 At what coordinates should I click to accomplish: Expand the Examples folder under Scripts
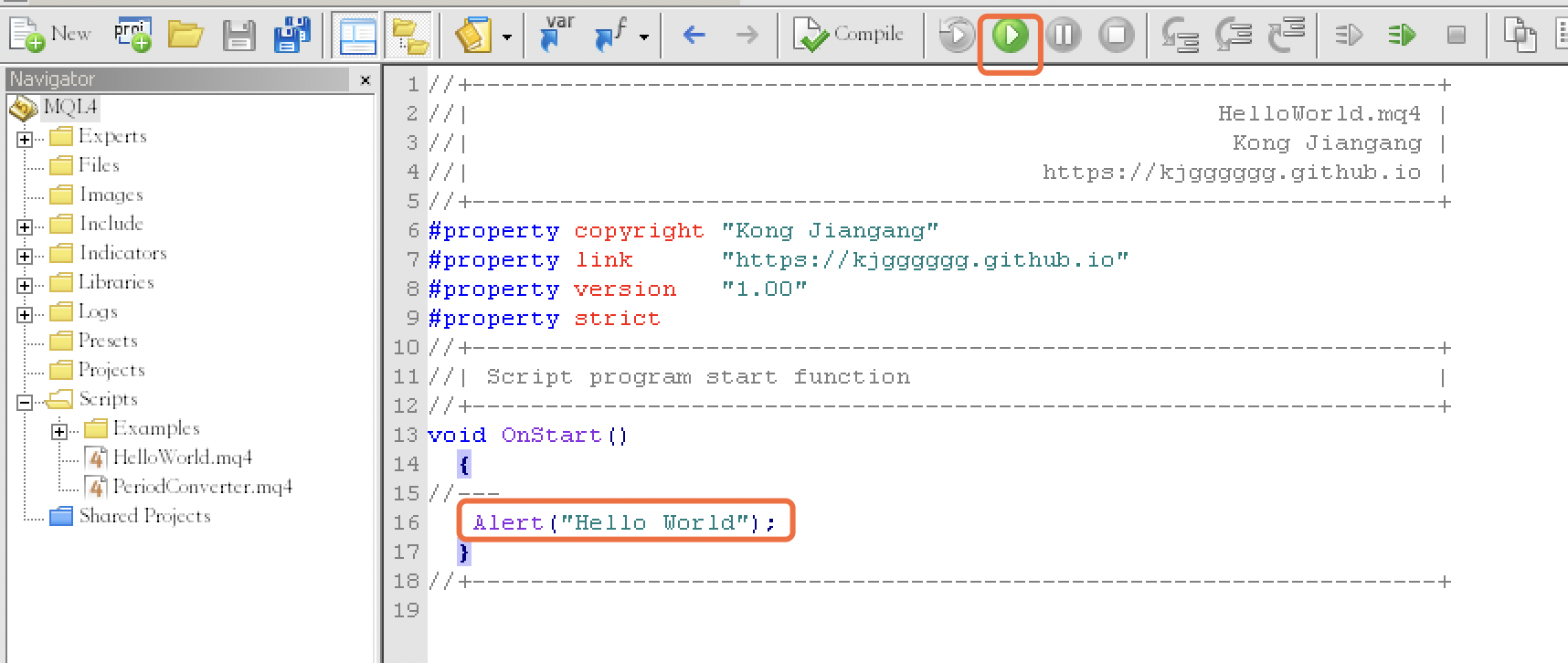click(59, 431)
